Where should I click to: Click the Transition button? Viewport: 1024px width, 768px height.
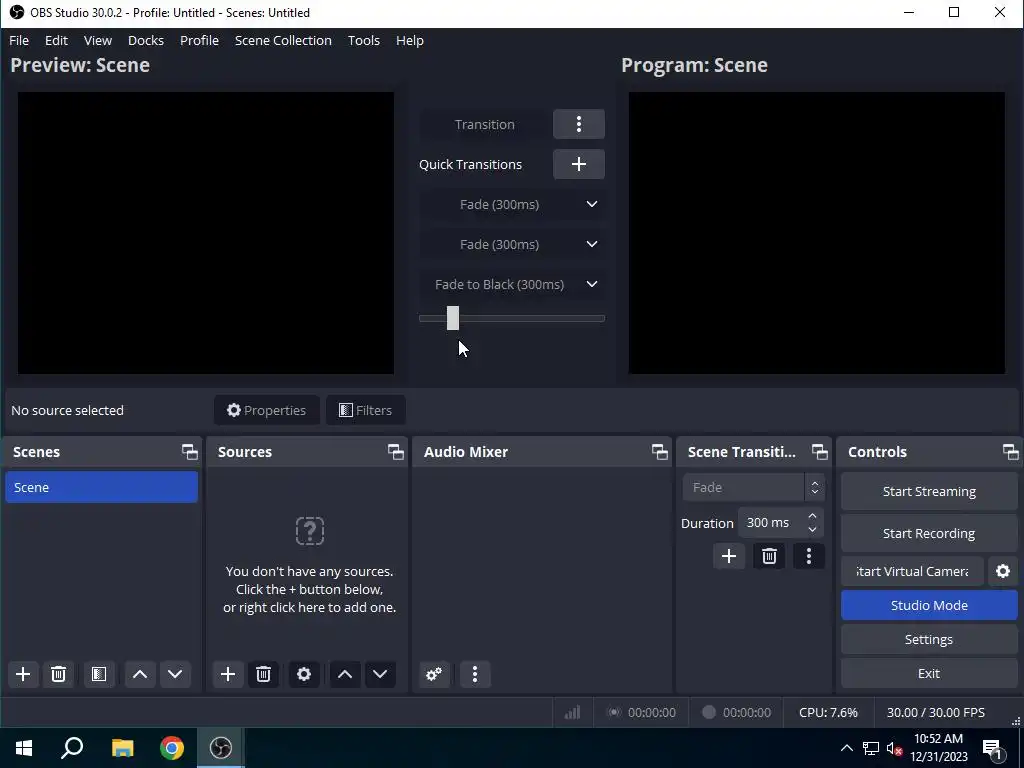(x=485, y=124)
